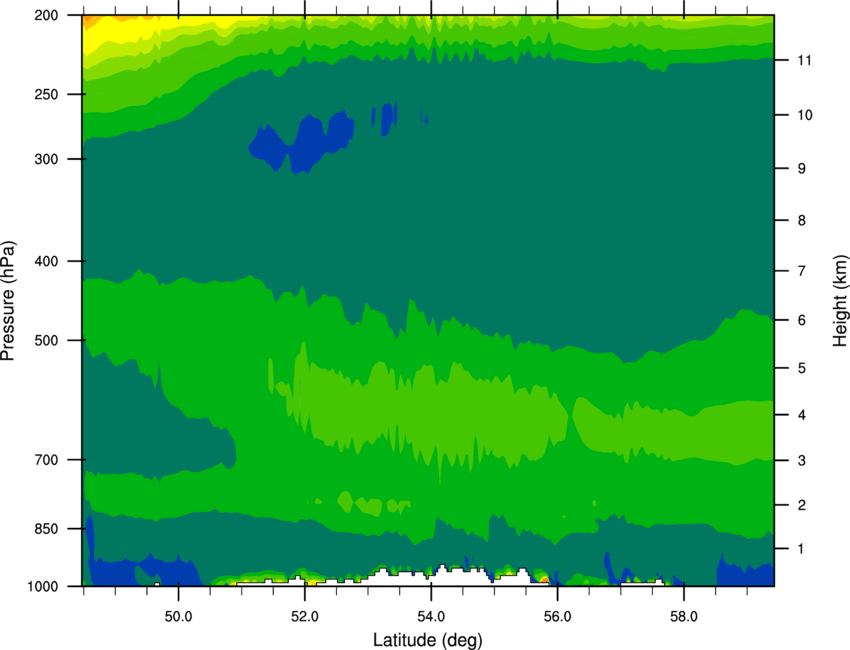
Task: Pick the 7 km height label
Action: (x=802, y=271)
